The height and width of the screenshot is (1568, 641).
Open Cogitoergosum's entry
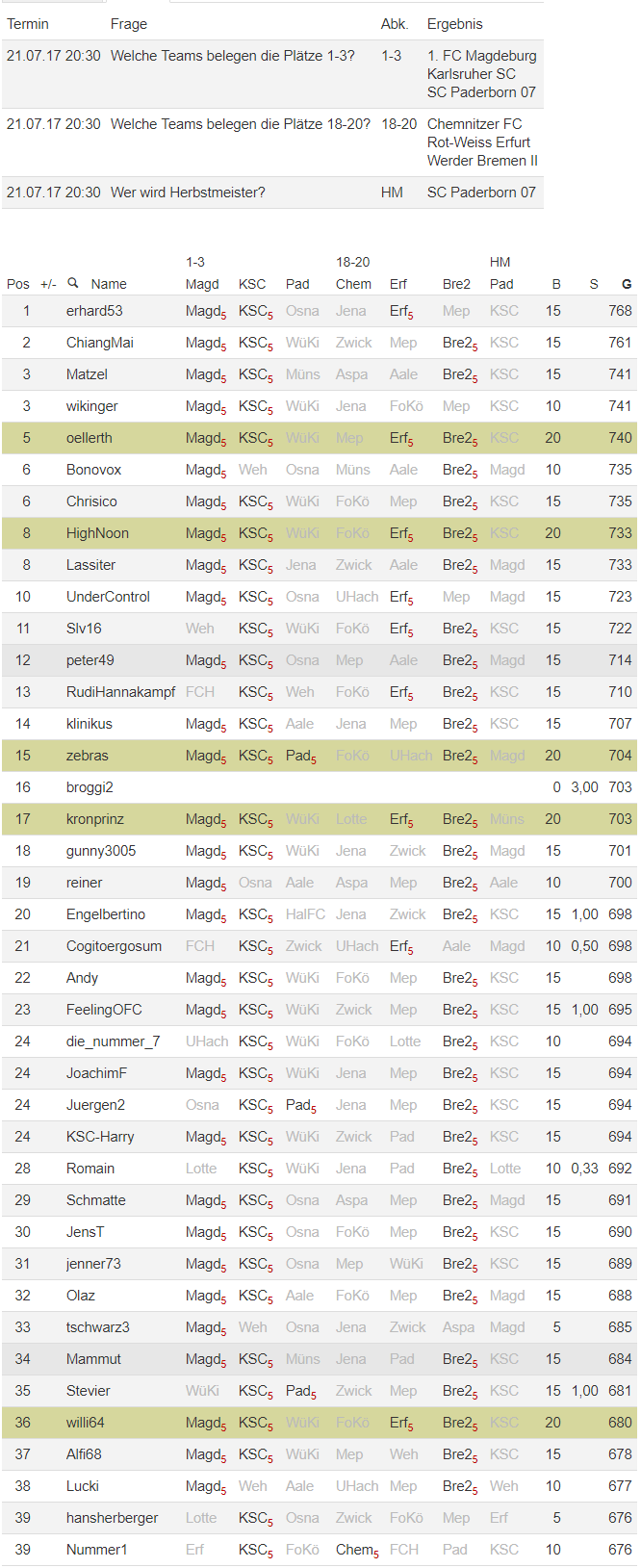(114, 946)
